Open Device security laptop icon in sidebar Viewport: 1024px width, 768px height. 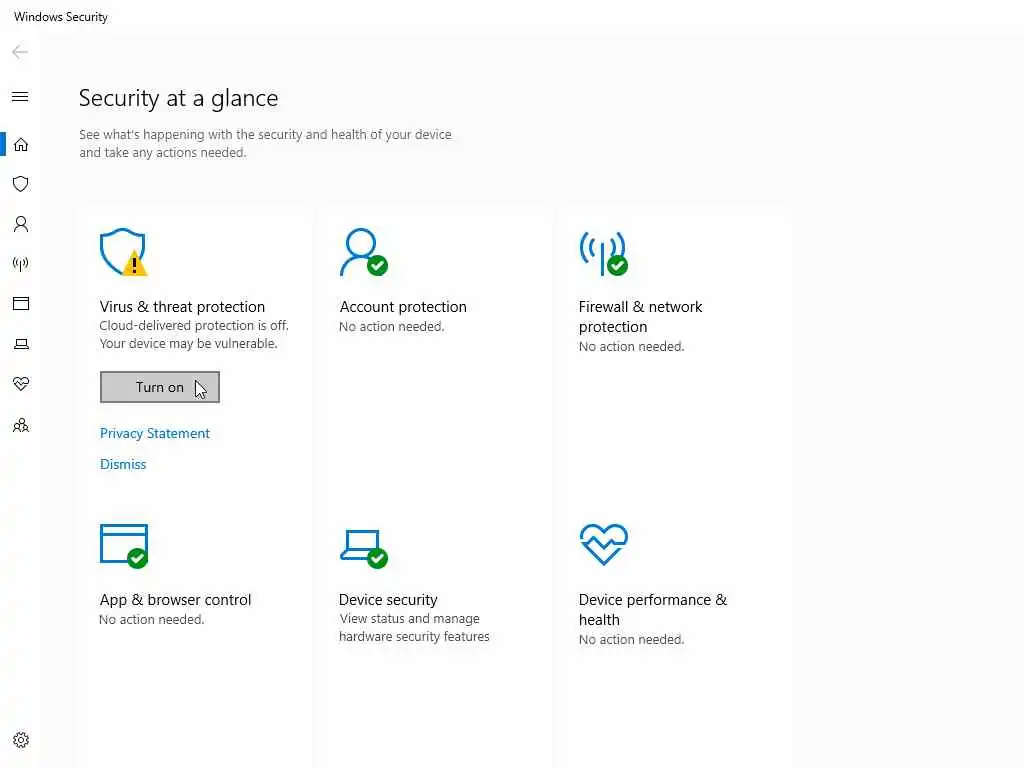coord(21,344)
